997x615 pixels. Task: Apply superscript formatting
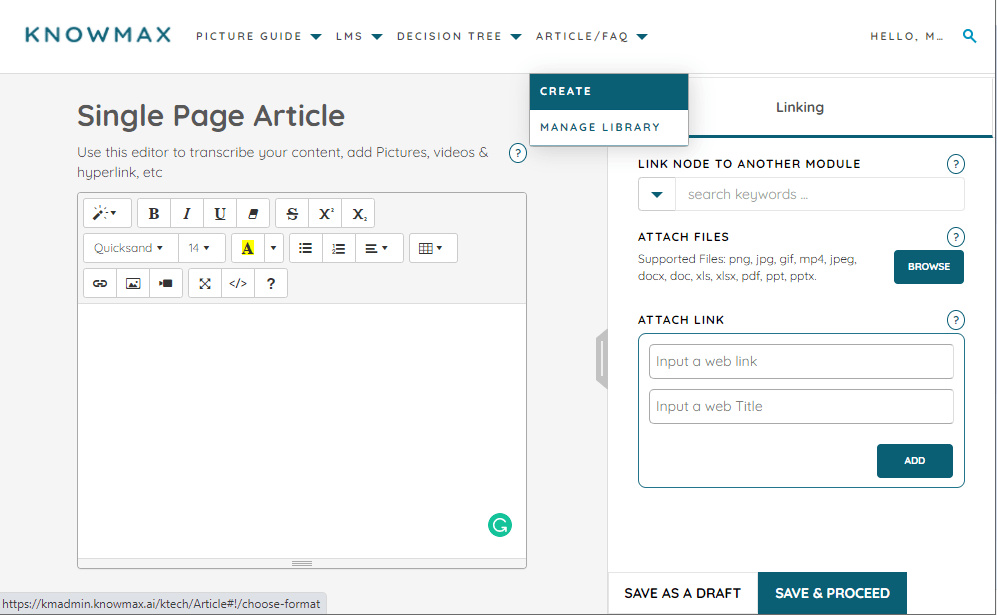[325, 213]
